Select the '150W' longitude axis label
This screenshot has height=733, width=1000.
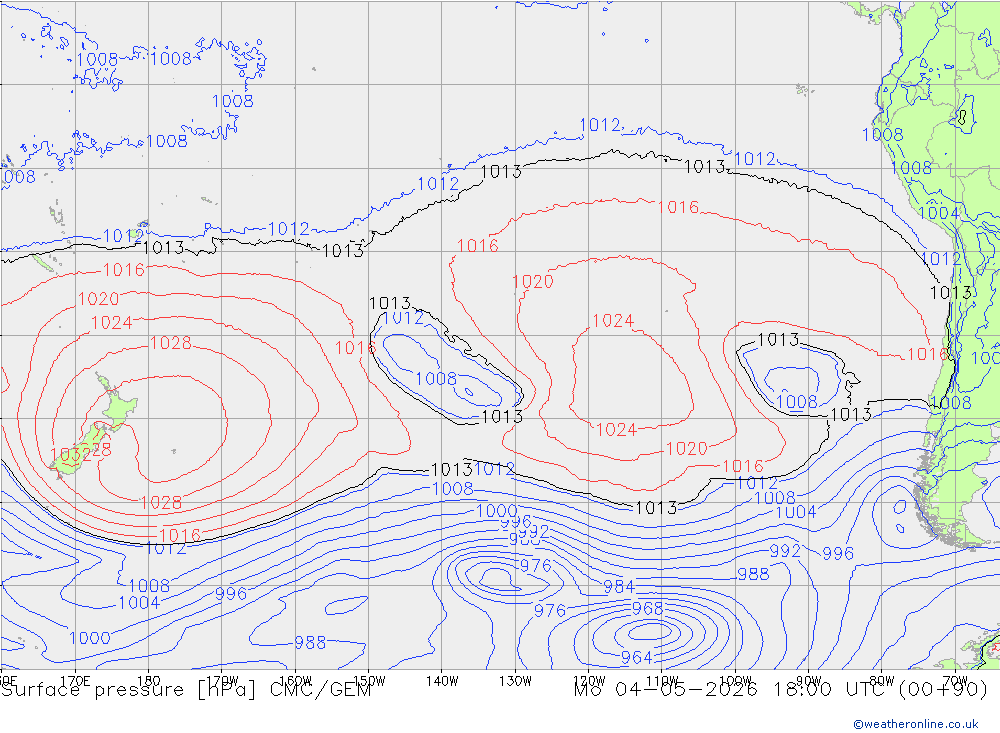point(369,681)
